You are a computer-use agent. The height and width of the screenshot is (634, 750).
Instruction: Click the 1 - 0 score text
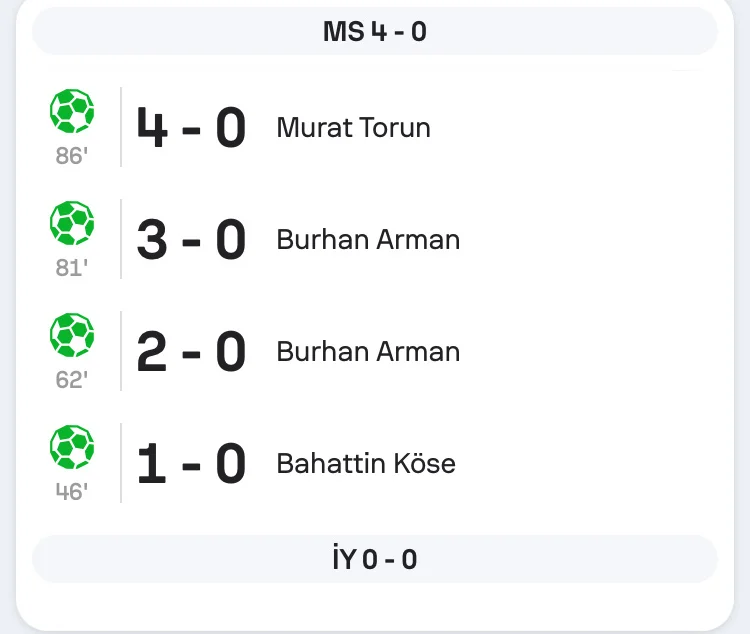[x=191, y=464]
